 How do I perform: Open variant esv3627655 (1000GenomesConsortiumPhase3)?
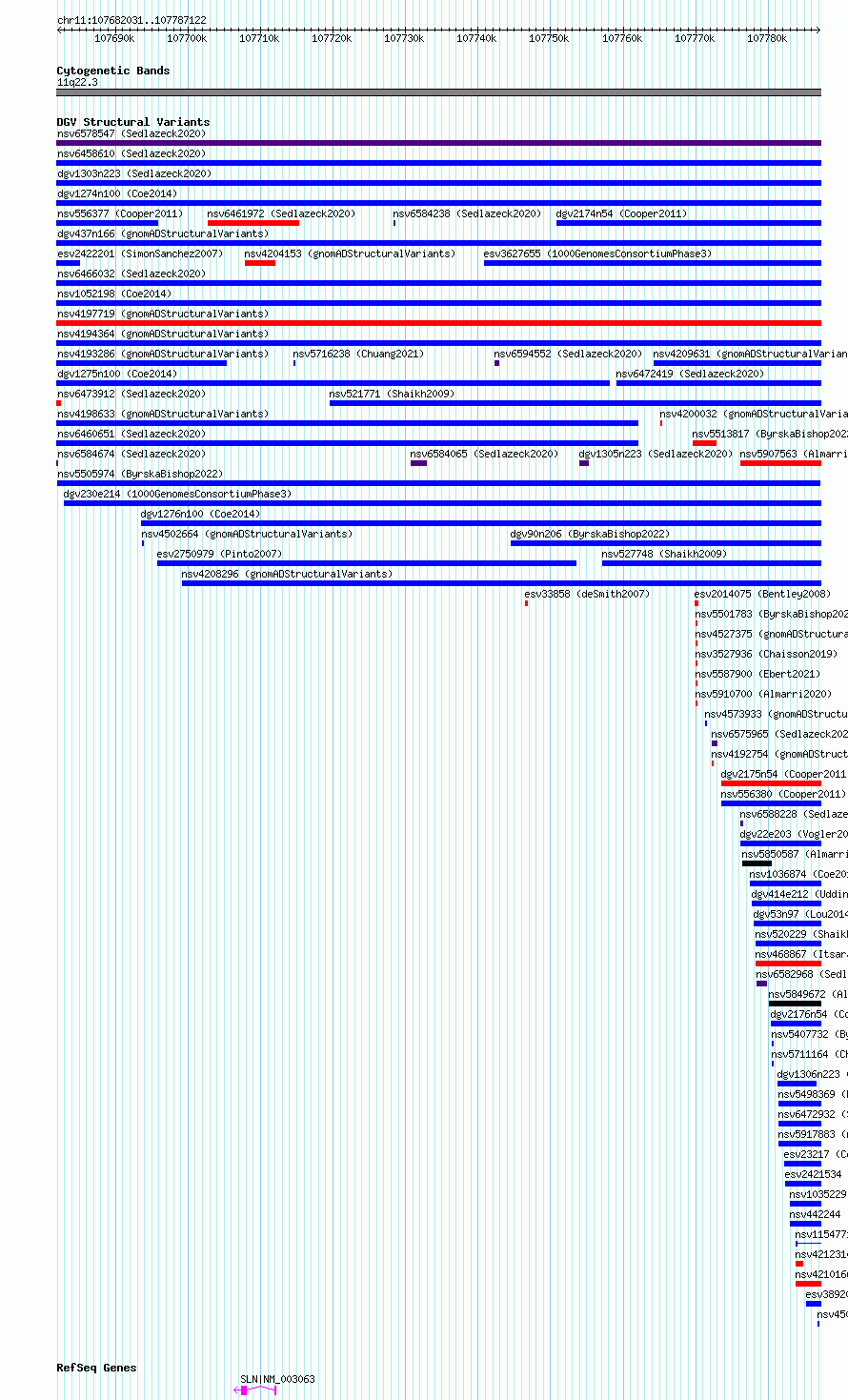coord(597,254)
